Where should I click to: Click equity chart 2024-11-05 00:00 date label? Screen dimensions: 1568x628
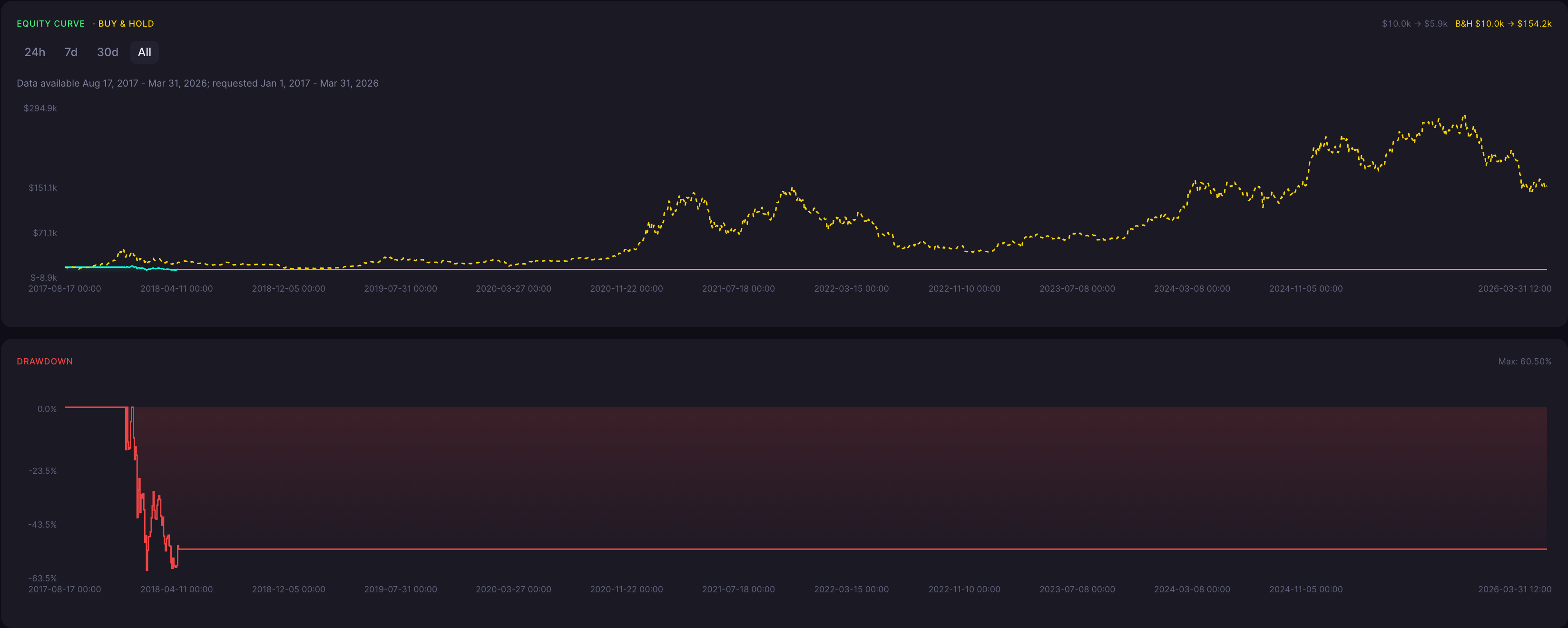1306,288
